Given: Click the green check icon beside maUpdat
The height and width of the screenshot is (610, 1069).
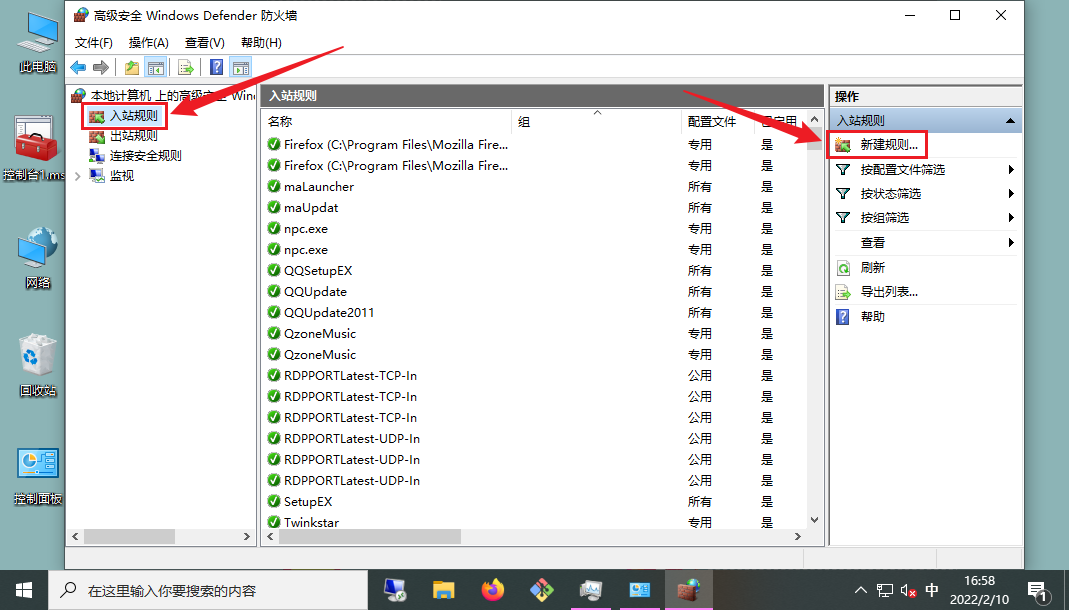Looking at the screenshot, I should click(x=274, y=207).
